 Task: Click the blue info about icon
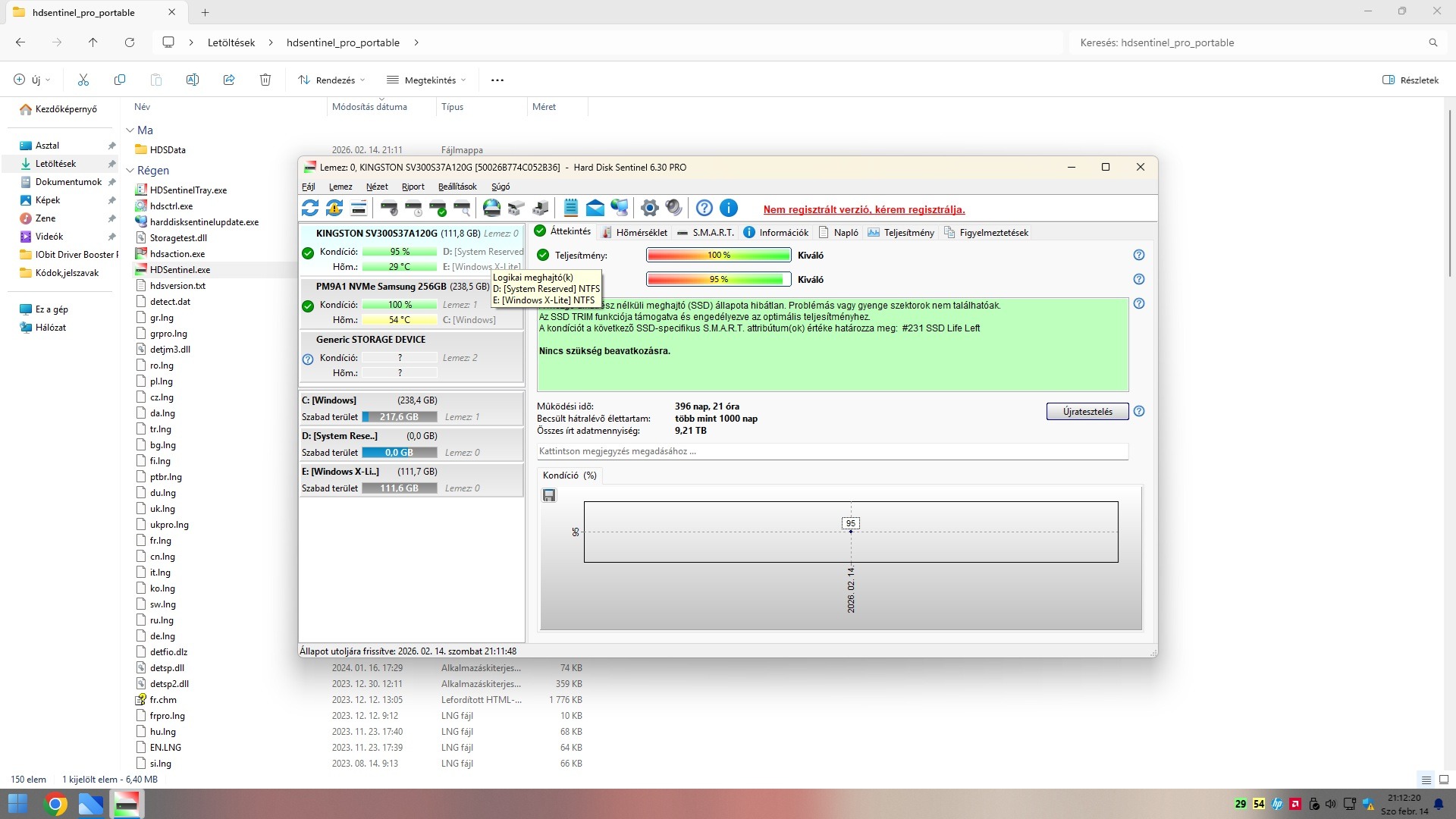(x=729, y=208)
